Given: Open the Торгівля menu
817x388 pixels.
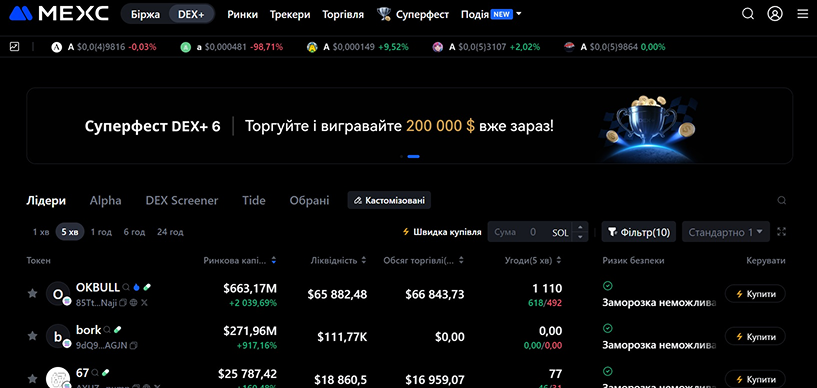Looking at the screenshot, I should click(343, 15).
